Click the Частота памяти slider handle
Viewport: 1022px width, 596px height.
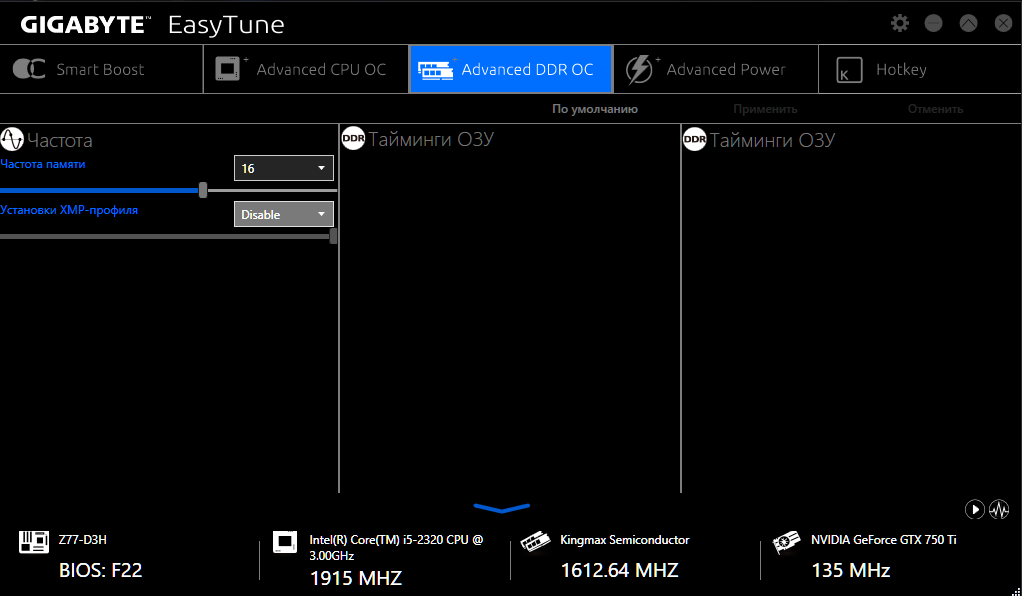[203, 190]
